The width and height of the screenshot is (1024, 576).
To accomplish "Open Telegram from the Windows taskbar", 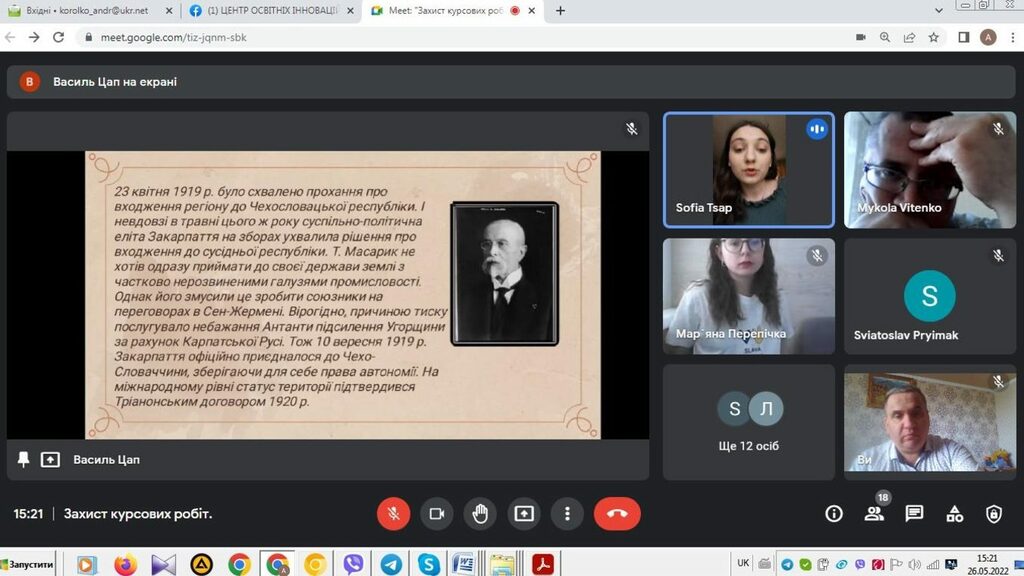I will 391,564.
